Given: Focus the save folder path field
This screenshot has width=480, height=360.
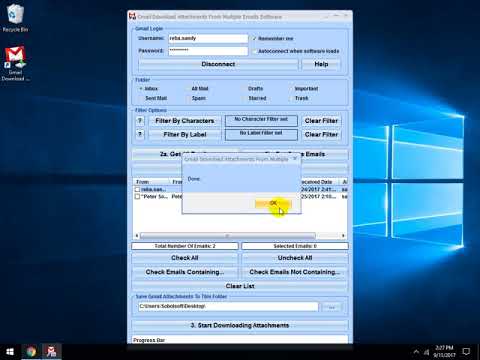Looking at the screenshot, I should pyautogui.click(x=228, y=307).
